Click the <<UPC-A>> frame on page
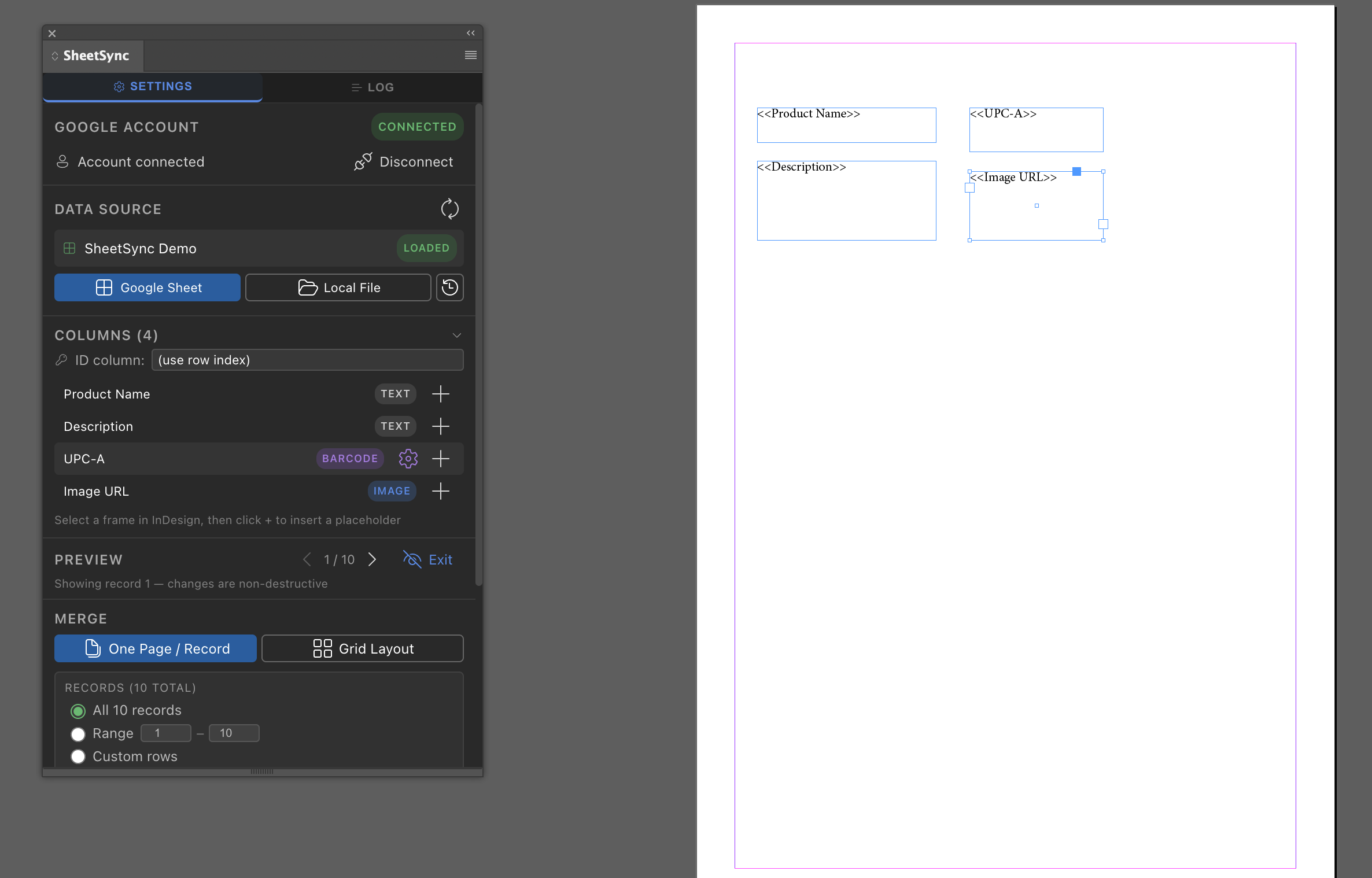The width and height of the screenshot is (1372, 878). tap(1036, 130)
